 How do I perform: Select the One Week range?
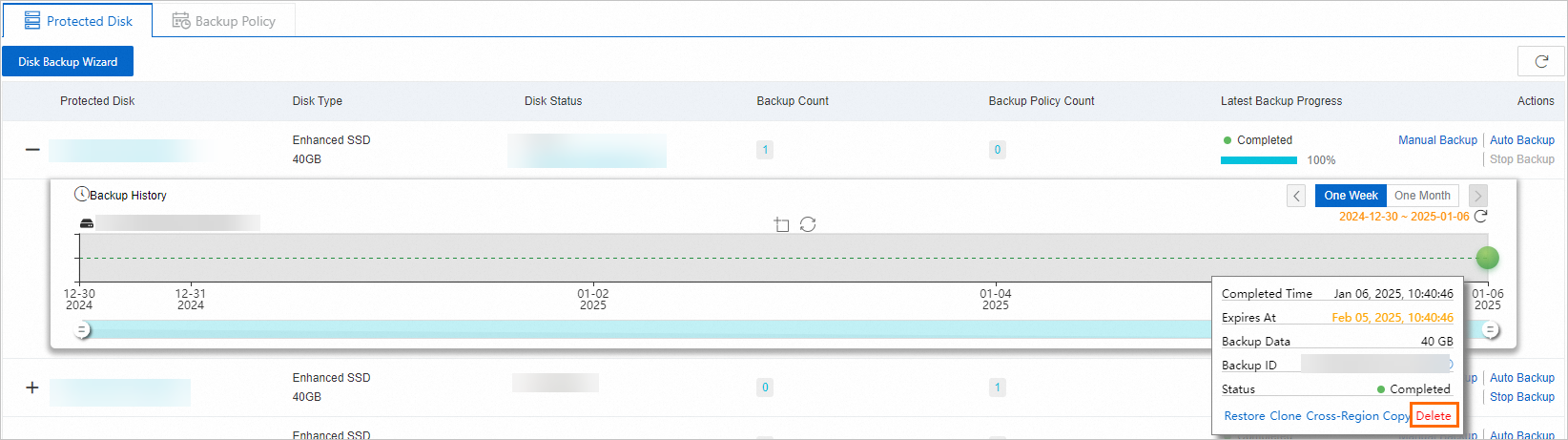point(1351,196)
